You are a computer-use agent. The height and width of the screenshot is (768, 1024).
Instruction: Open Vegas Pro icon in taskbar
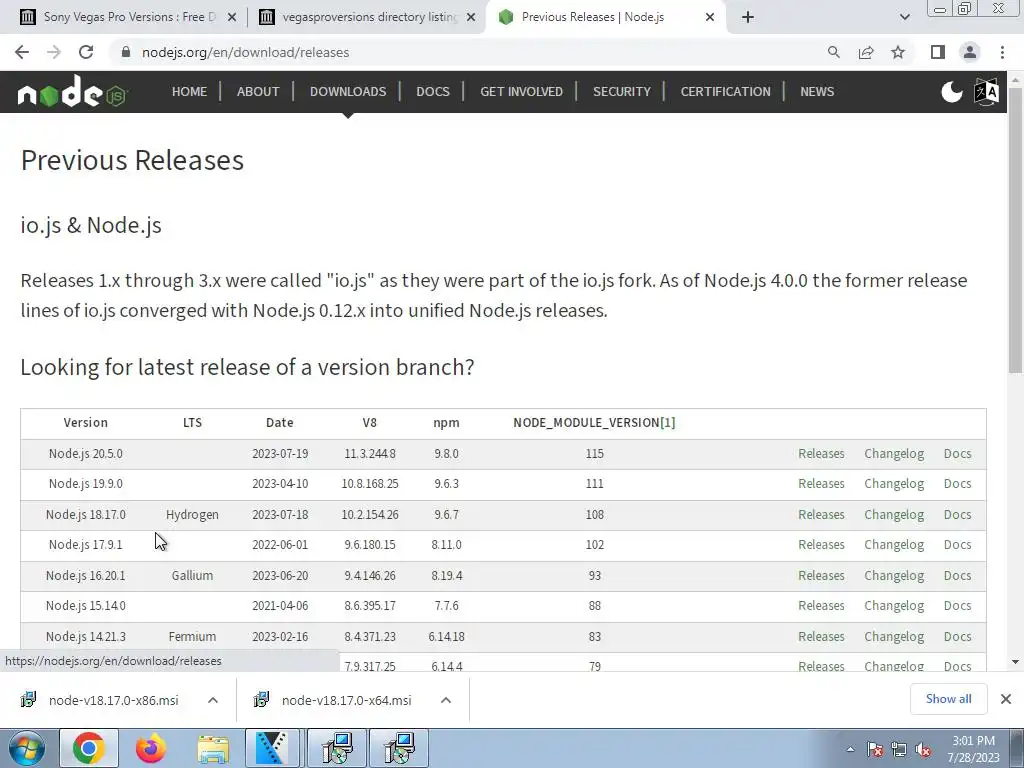(x=272, y=748)
